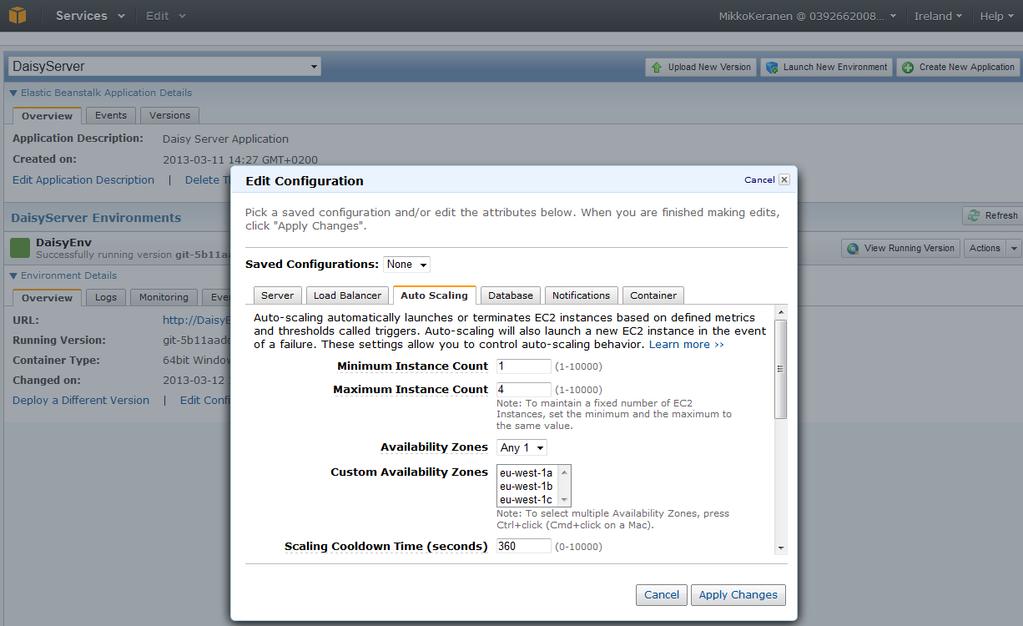This screenshot has width=1023, height=626.
Task: Click the Maximum Instance Count field
Action: (x=523, y=390)
